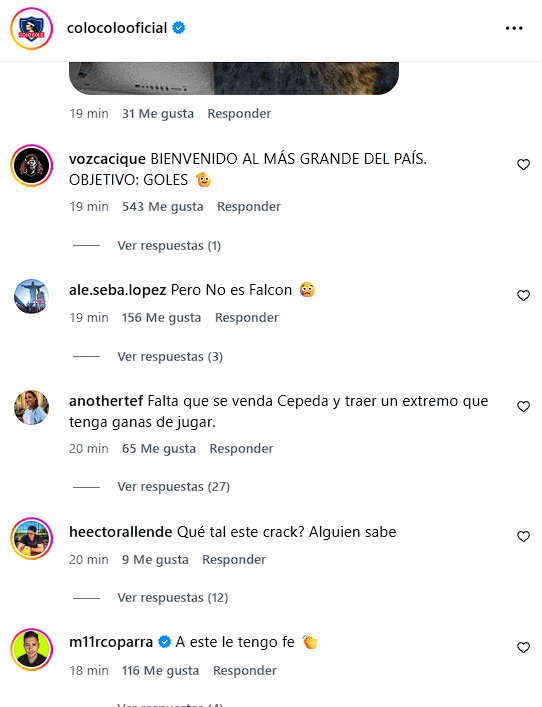Like vozcacique's comment with the heart
Image resolution: width=542 pixels, height=707 pixels.
pyautogui.click(x=523, y=165)
